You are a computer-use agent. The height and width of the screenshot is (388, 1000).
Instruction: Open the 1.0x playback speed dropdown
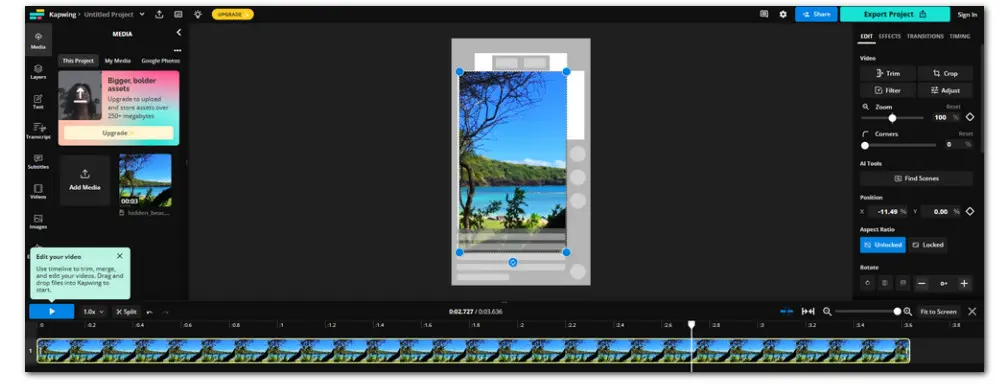(x=93, y=311)
